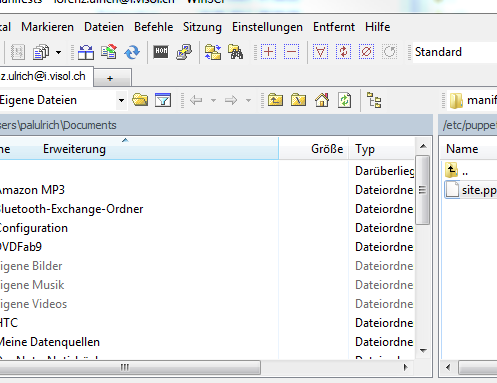Open the Markieren menu
Image resolution: width=497 pixels, height=383 pixels.
tap(47, 27)
